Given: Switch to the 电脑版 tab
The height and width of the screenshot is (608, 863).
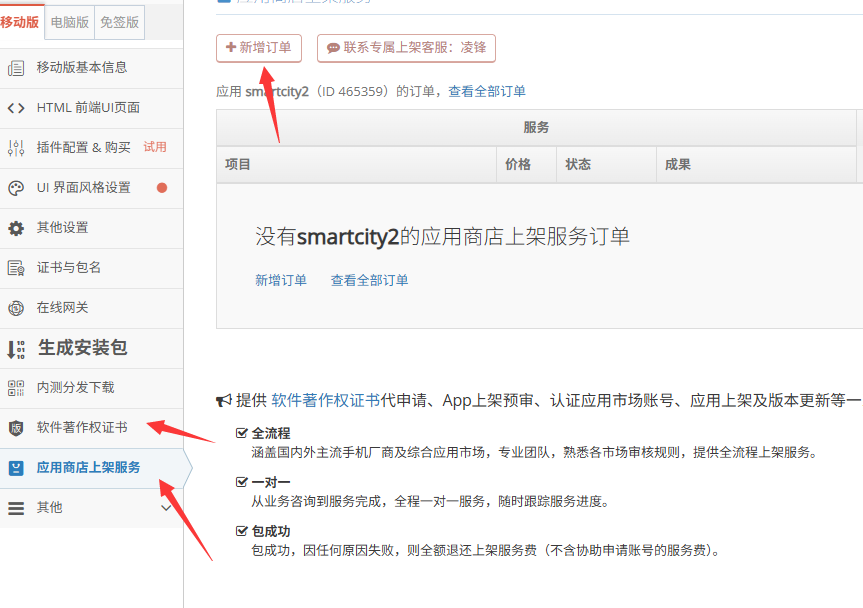Looking at the screenshot, I should [69, 22].
